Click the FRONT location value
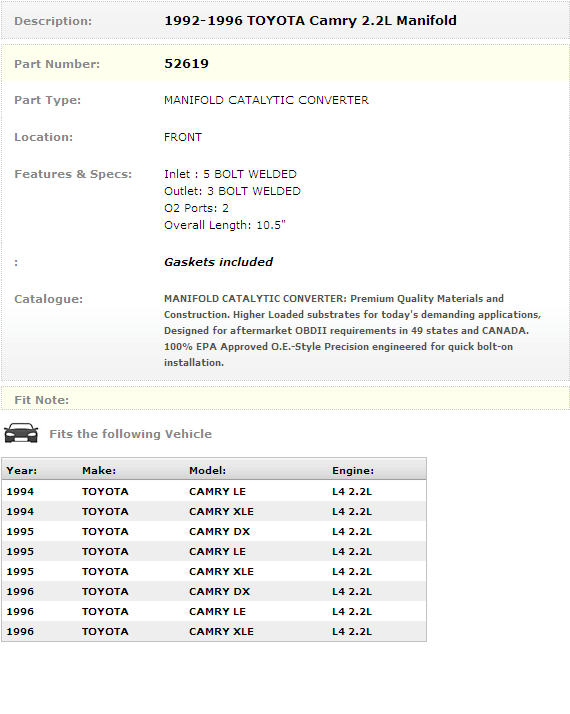The height and width of the screenshot is (714, 570). 183,137
